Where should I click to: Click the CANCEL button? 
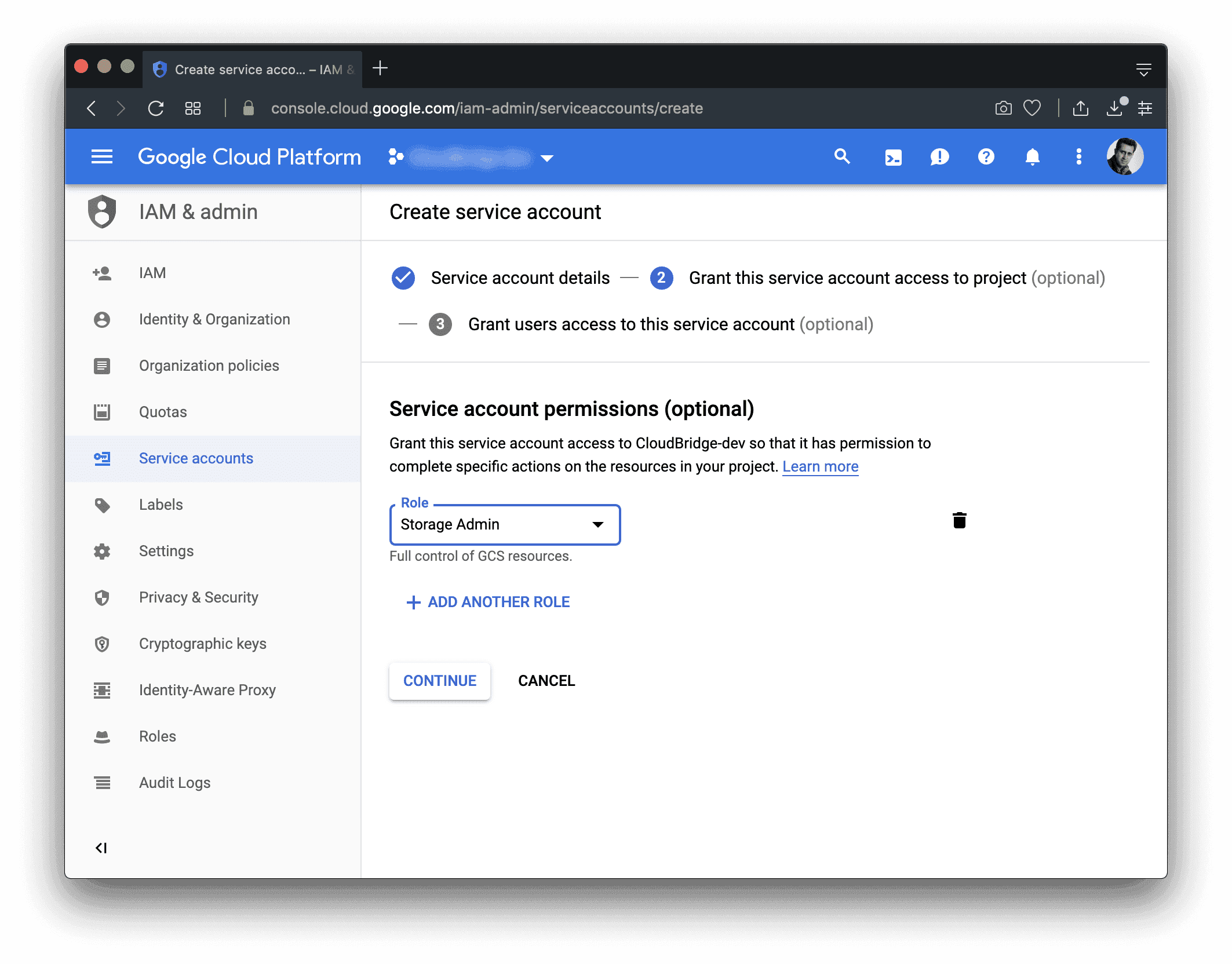pyautogui.click(x=546, y=681)
